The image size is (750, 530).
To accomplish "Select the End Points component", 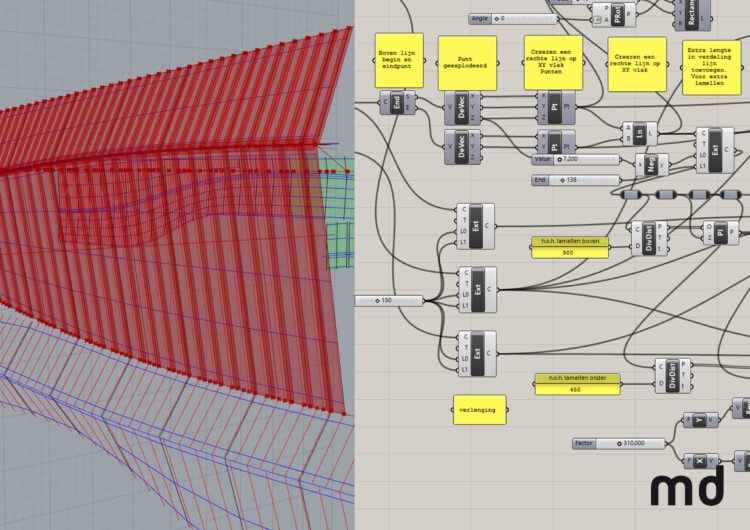I will [x=398, y=106].
